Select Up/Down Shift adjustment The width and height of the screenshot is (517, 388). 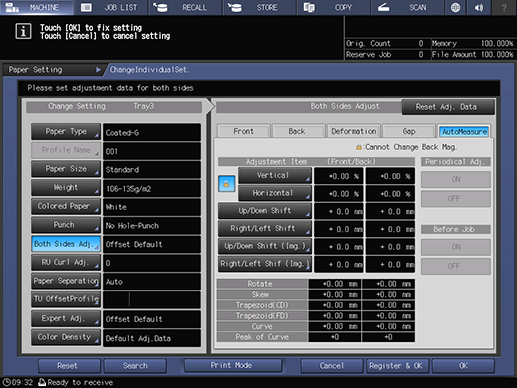coord(265,211)
